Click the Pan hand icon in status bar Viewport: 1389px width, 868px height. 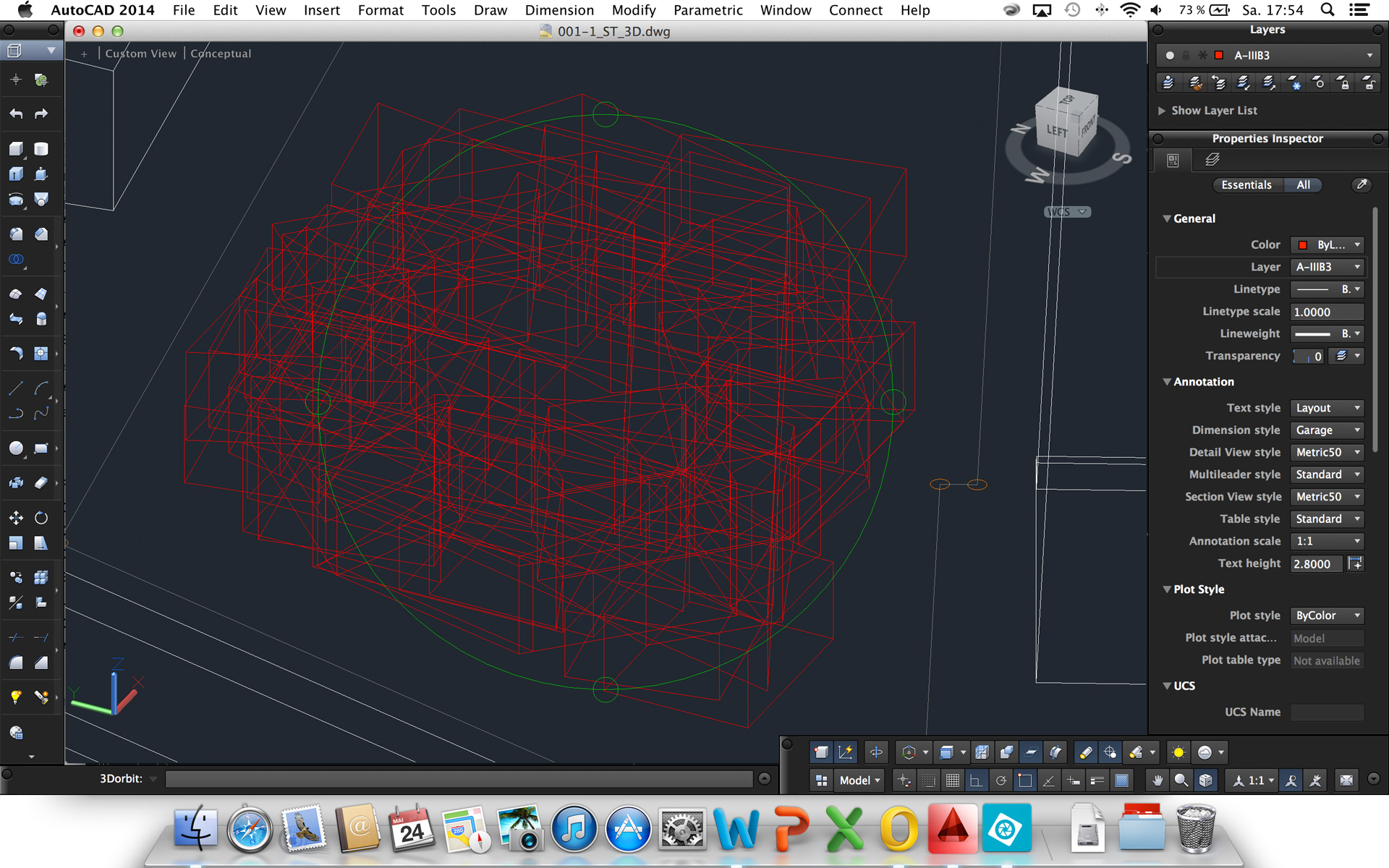click(1157, 780)
